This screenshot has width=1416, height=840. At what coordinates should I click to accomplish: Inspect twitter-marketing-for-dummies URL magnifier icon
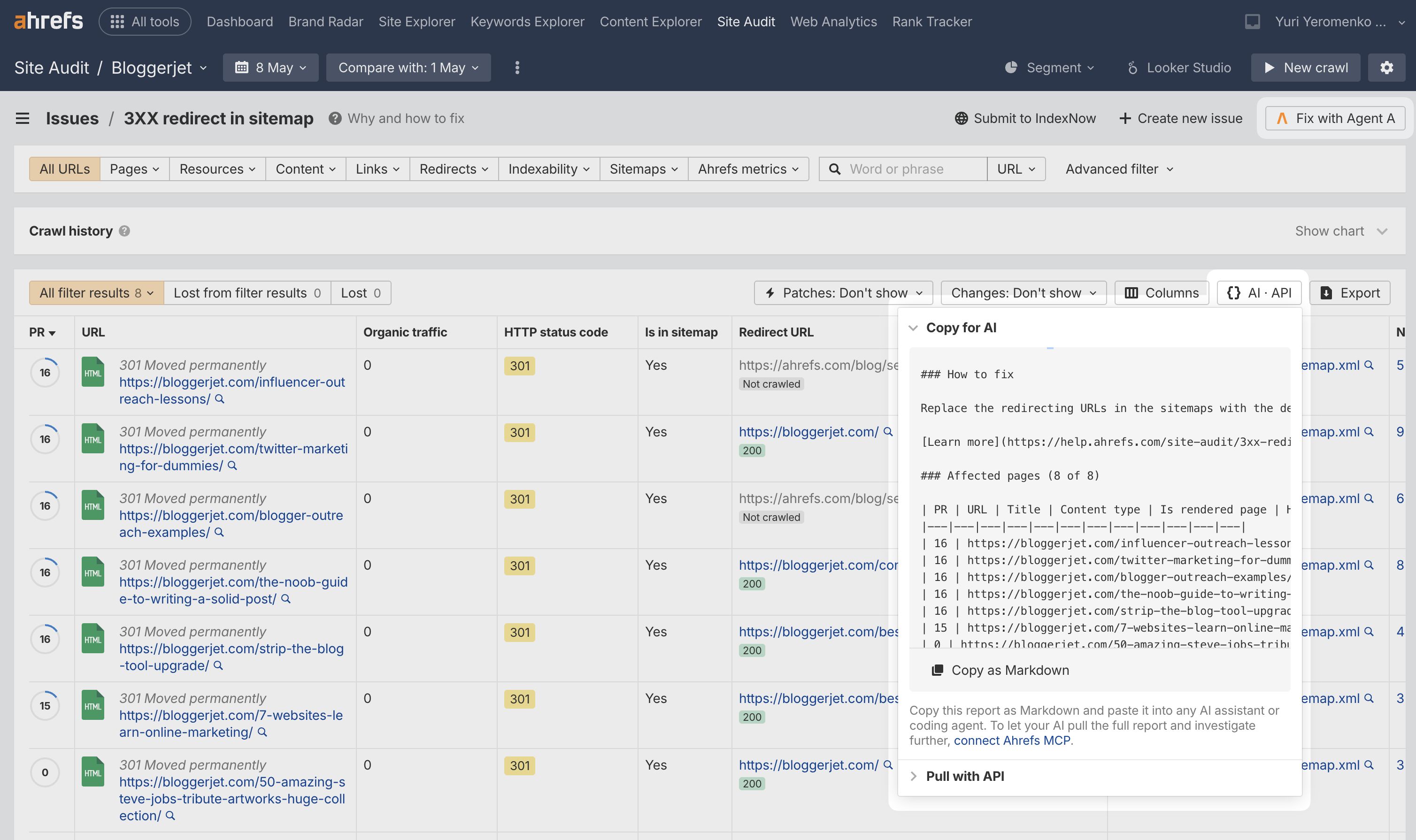pyautogui.click(x=232, y=466)
